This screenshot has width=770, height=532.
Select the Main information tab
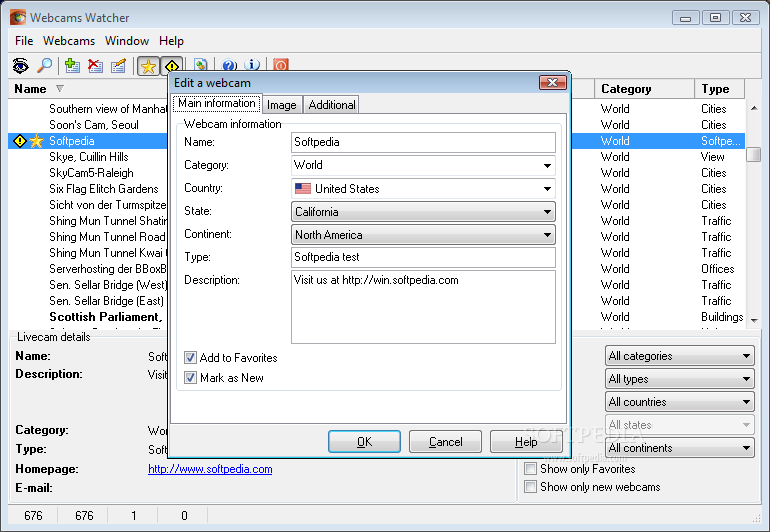point(217,103)
